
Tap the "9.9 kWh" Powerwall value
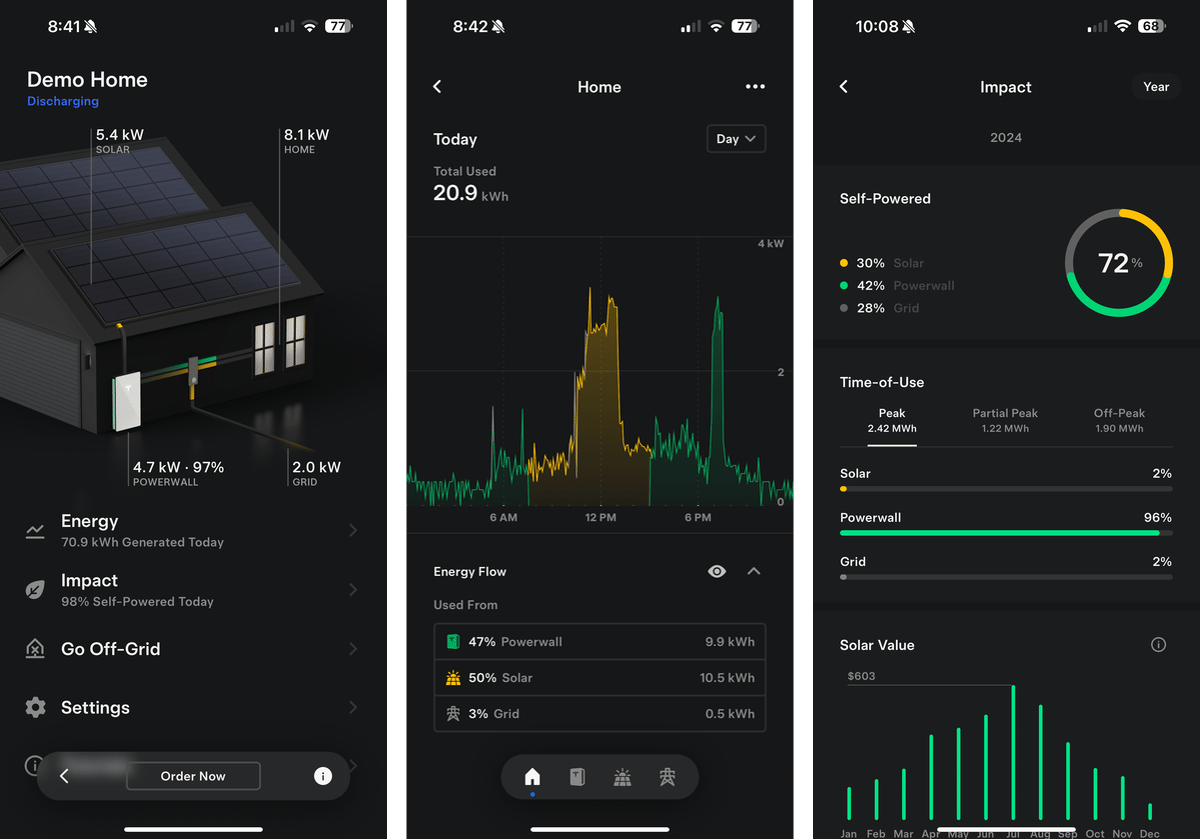point(729,642)
